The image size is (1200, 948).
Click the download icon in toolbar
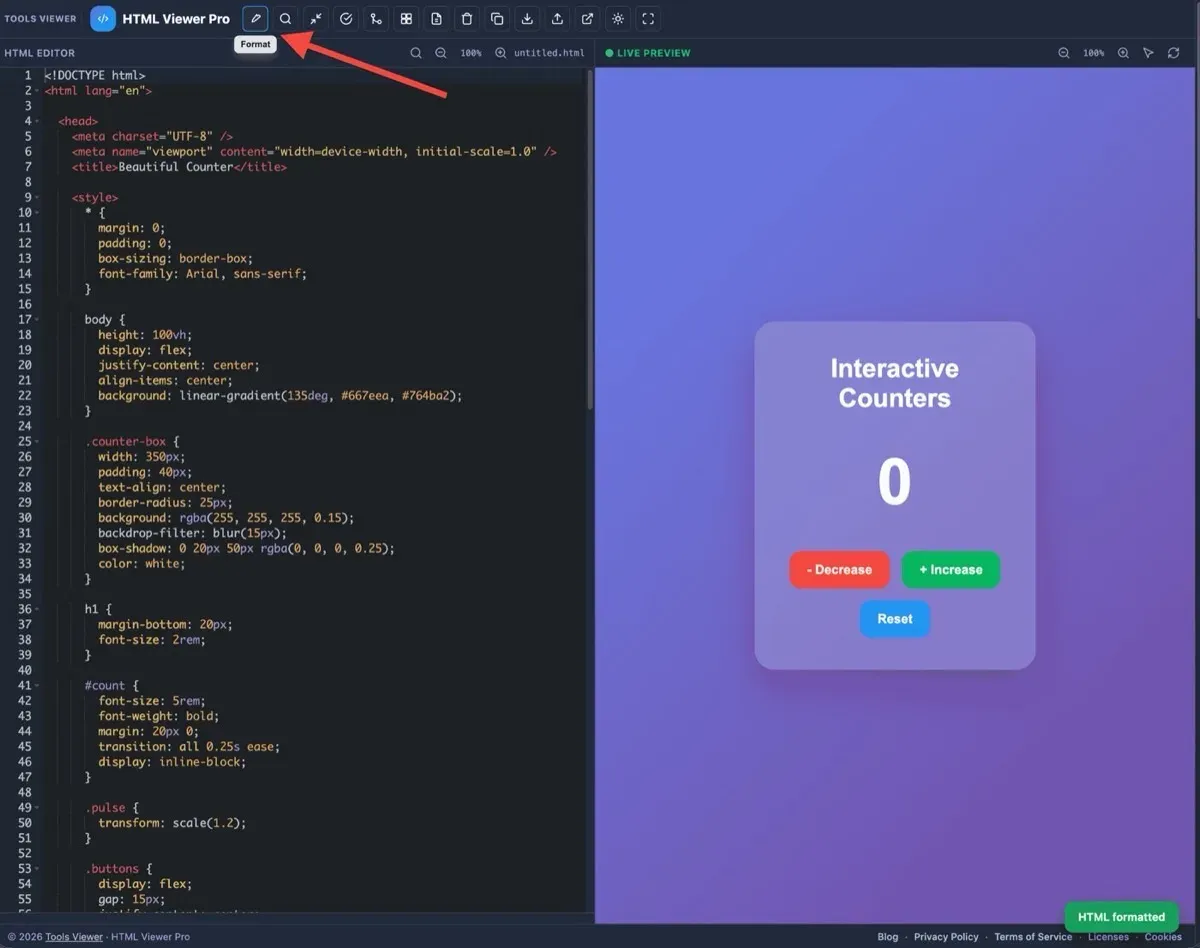coord(527,18)
